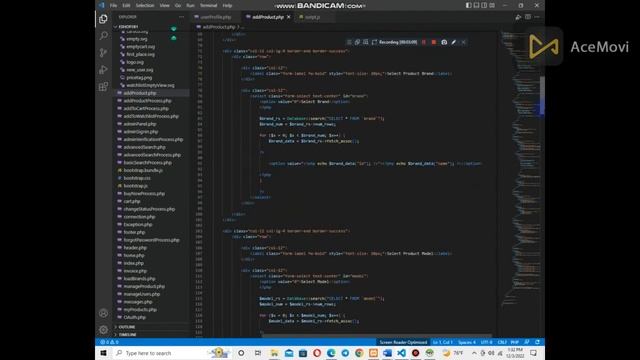
Task: Open pricetag.png in the explorer
Action: click(139, 78)
